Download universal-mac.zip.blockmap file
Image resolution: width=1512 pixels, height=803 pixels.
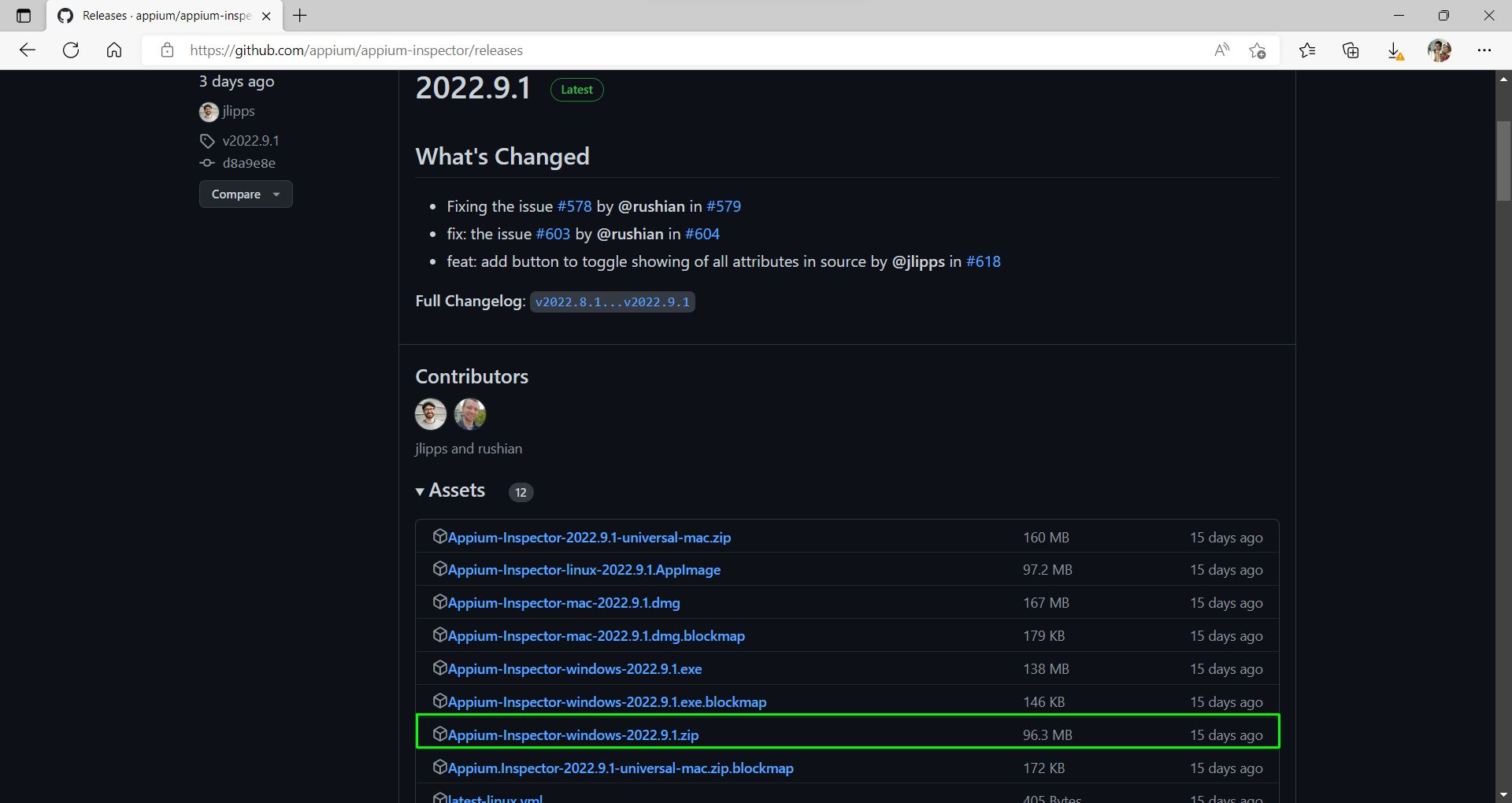click(621, 768)
